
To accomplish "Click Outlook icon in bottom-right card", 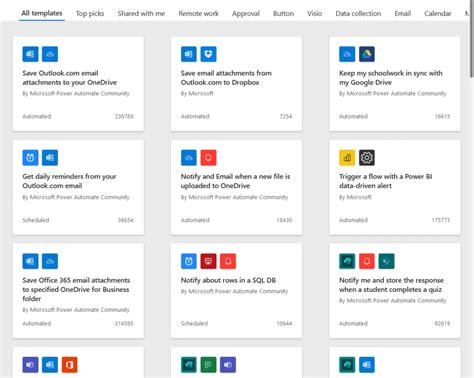I will click(x=367, y=365).
